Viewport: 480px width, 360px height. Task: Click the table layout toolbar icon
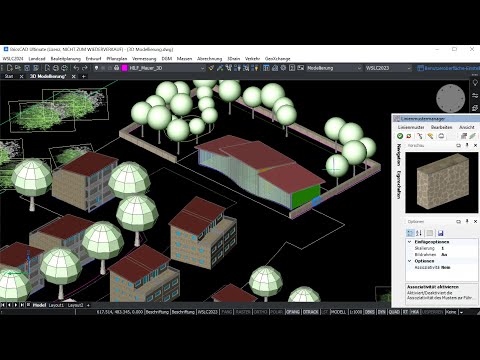tap(266, 68)
